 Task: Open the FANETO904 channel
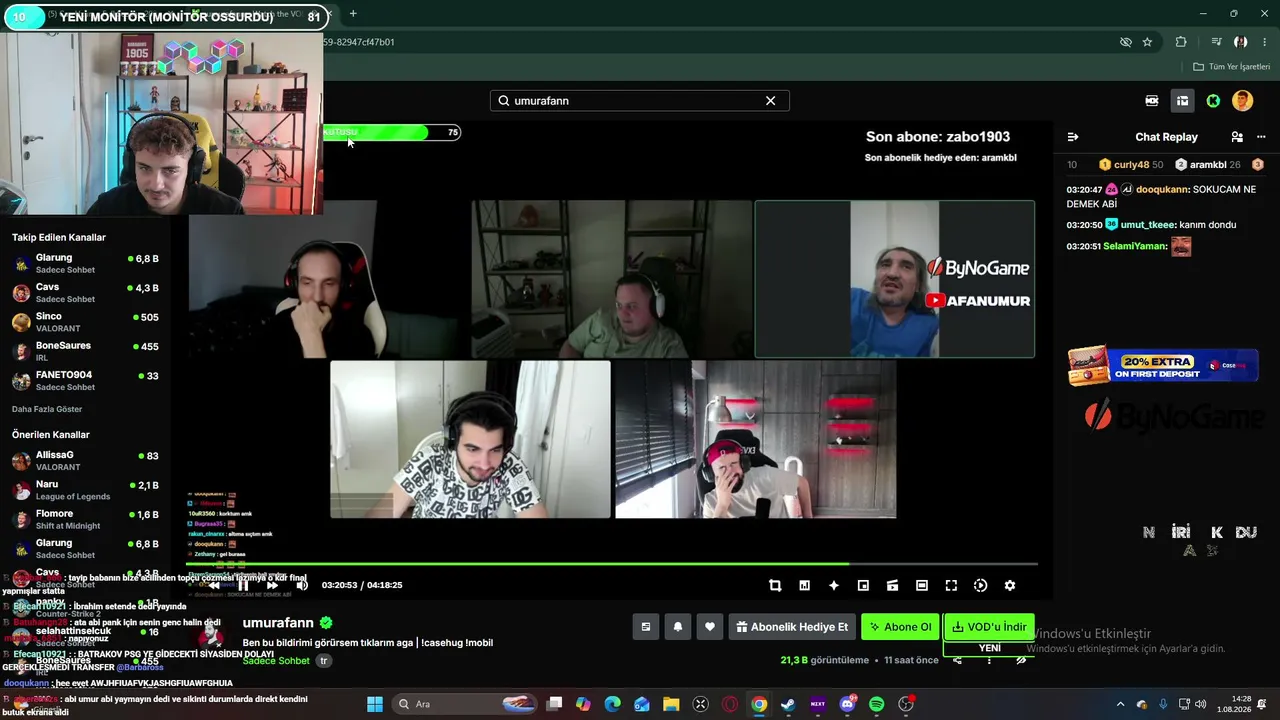[x=85, y=380]
